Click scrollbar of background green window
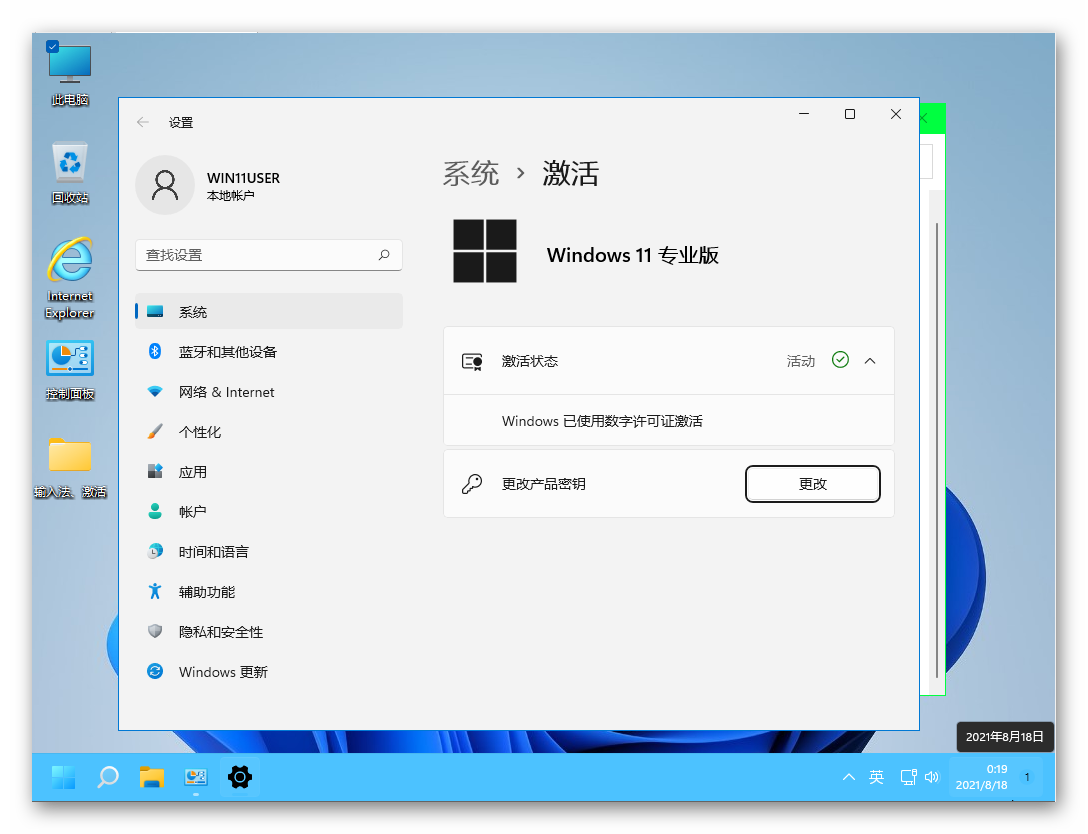This screenshot has width=1088, height=834. tap(937, 450)
